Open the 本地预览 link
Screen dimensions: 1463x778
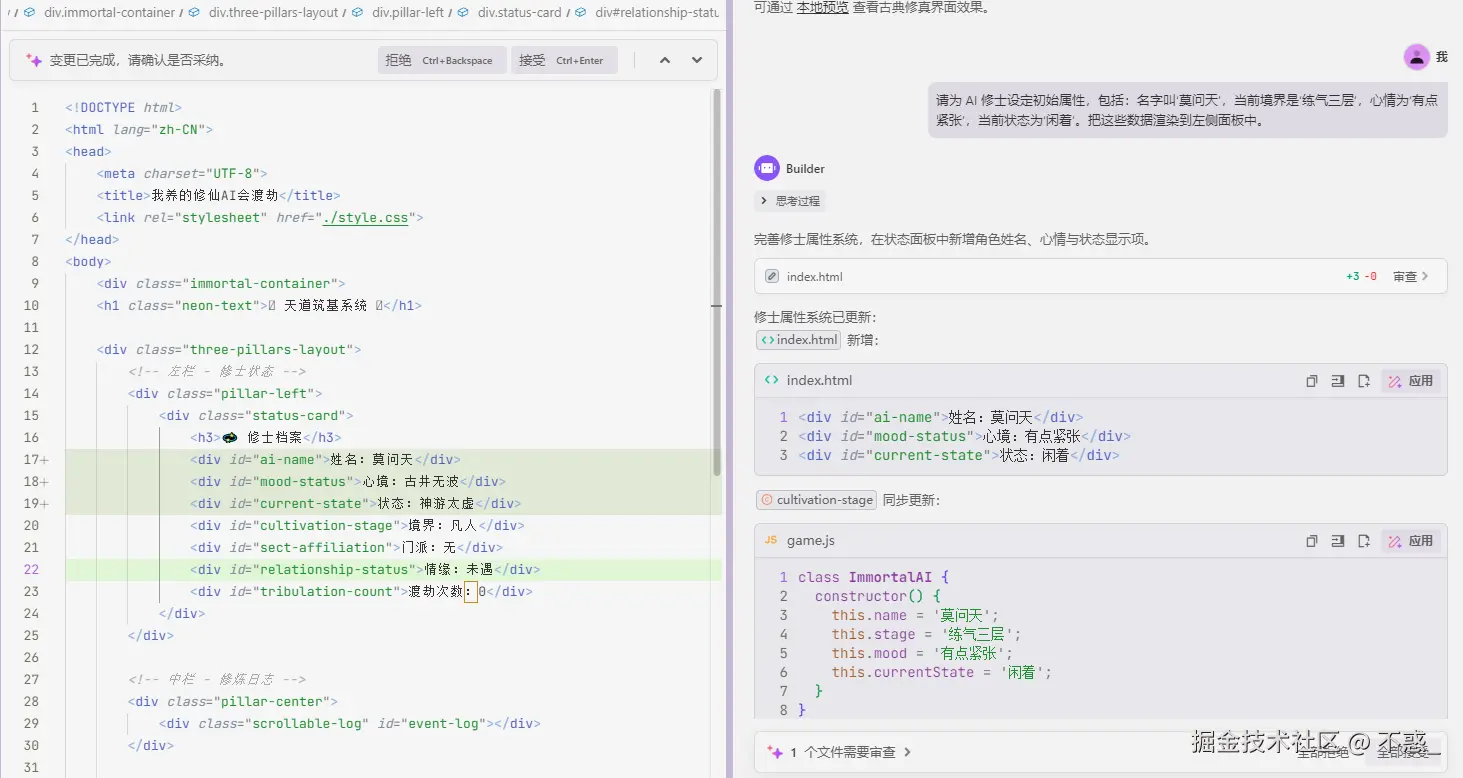coord(823,7)
